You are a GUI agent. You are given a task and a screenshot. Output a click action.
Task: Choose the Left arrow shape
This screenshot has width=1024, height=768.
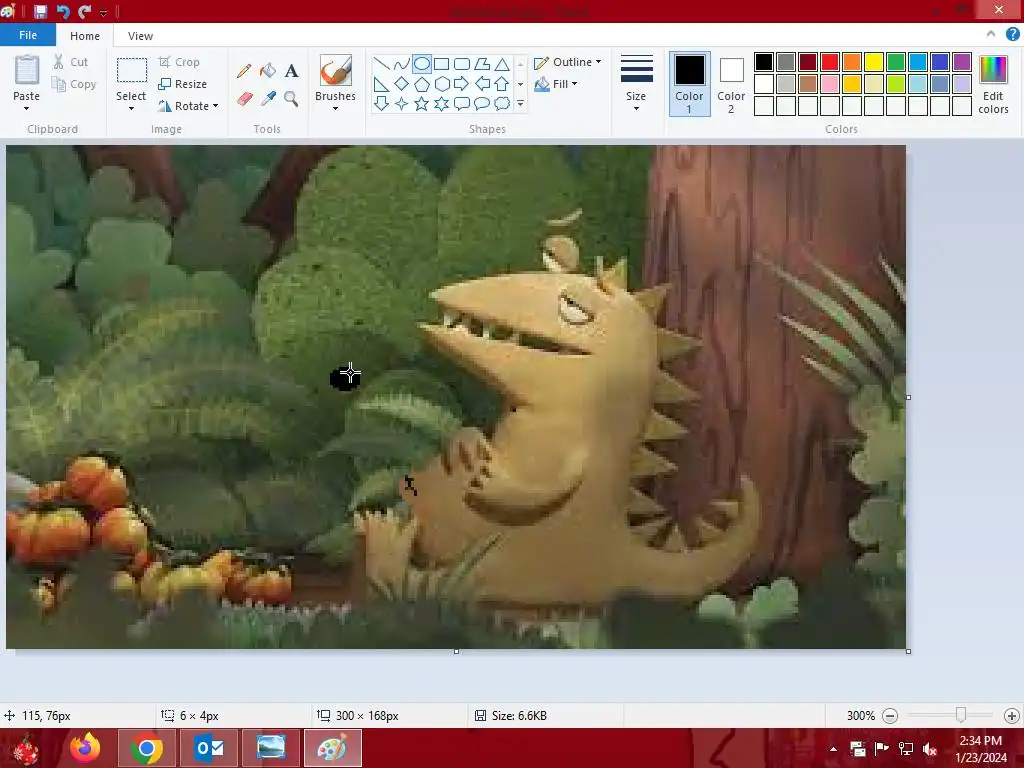point(482,84)
